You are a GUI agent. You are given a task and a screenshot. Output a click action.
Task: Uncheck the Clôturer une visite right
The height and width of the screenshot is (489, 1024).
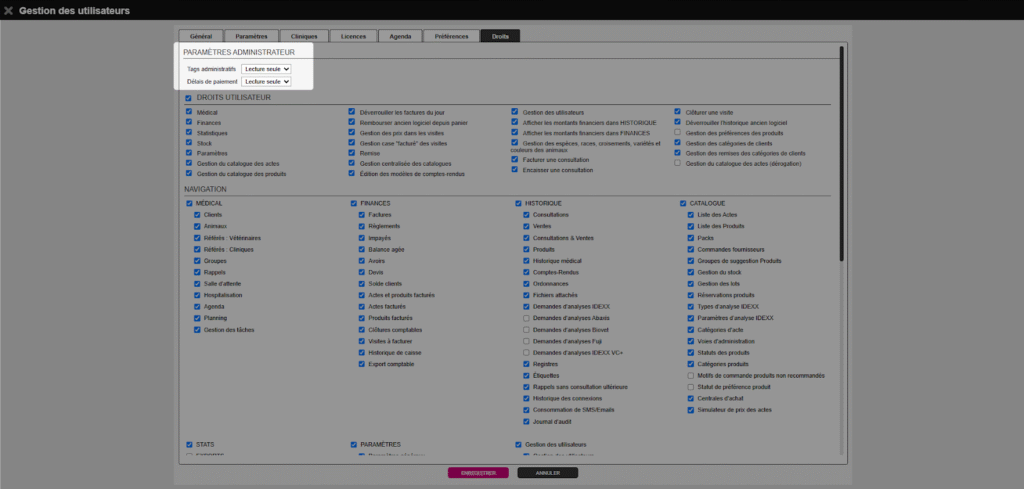[678, 112]
